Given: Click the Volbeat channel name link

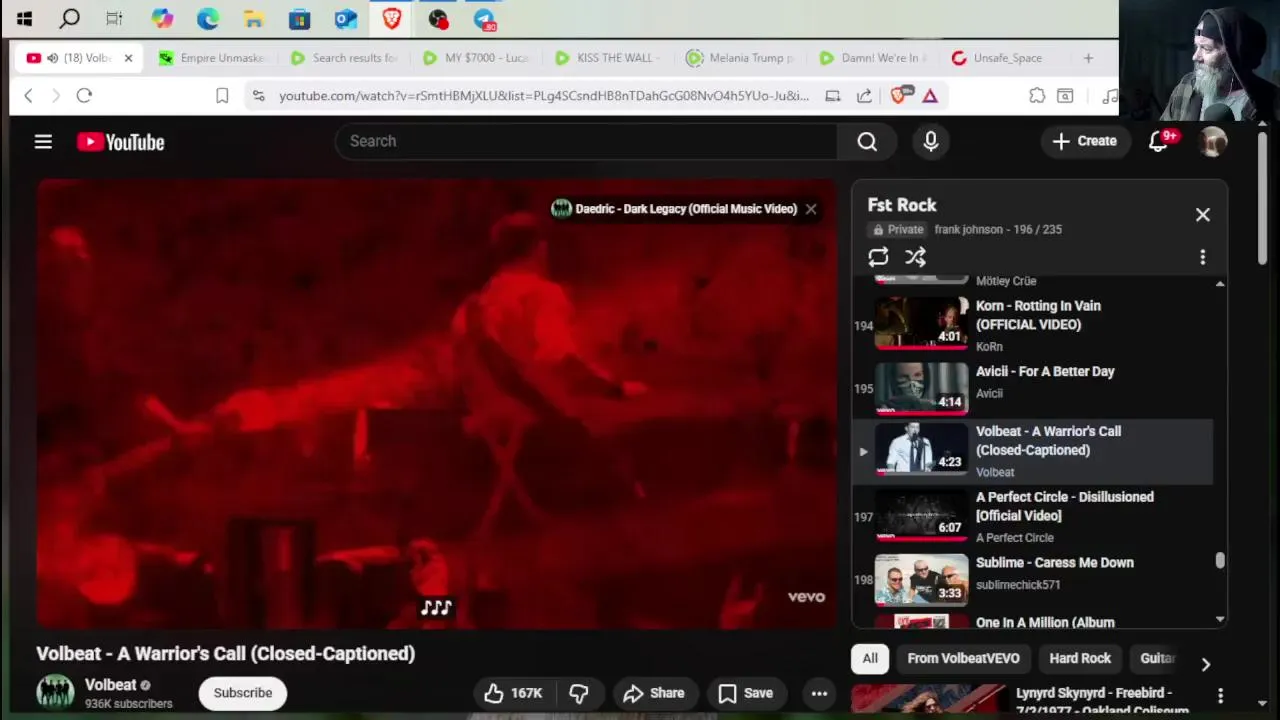Looking at the screenshot, I should (x=110, y=685).
